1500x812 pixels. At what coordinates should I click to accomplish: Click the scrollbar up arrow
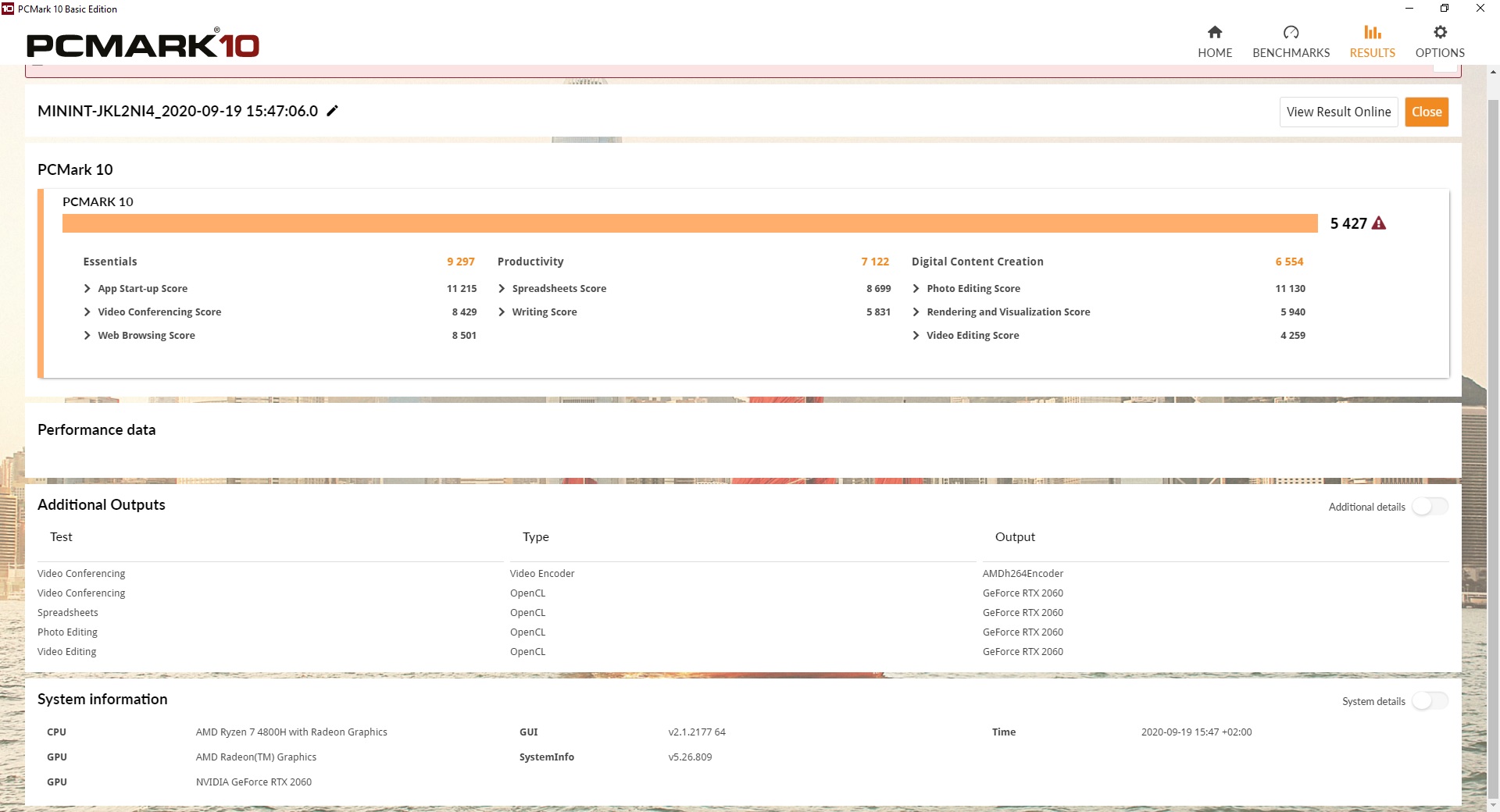click(x=1493, y=72)
